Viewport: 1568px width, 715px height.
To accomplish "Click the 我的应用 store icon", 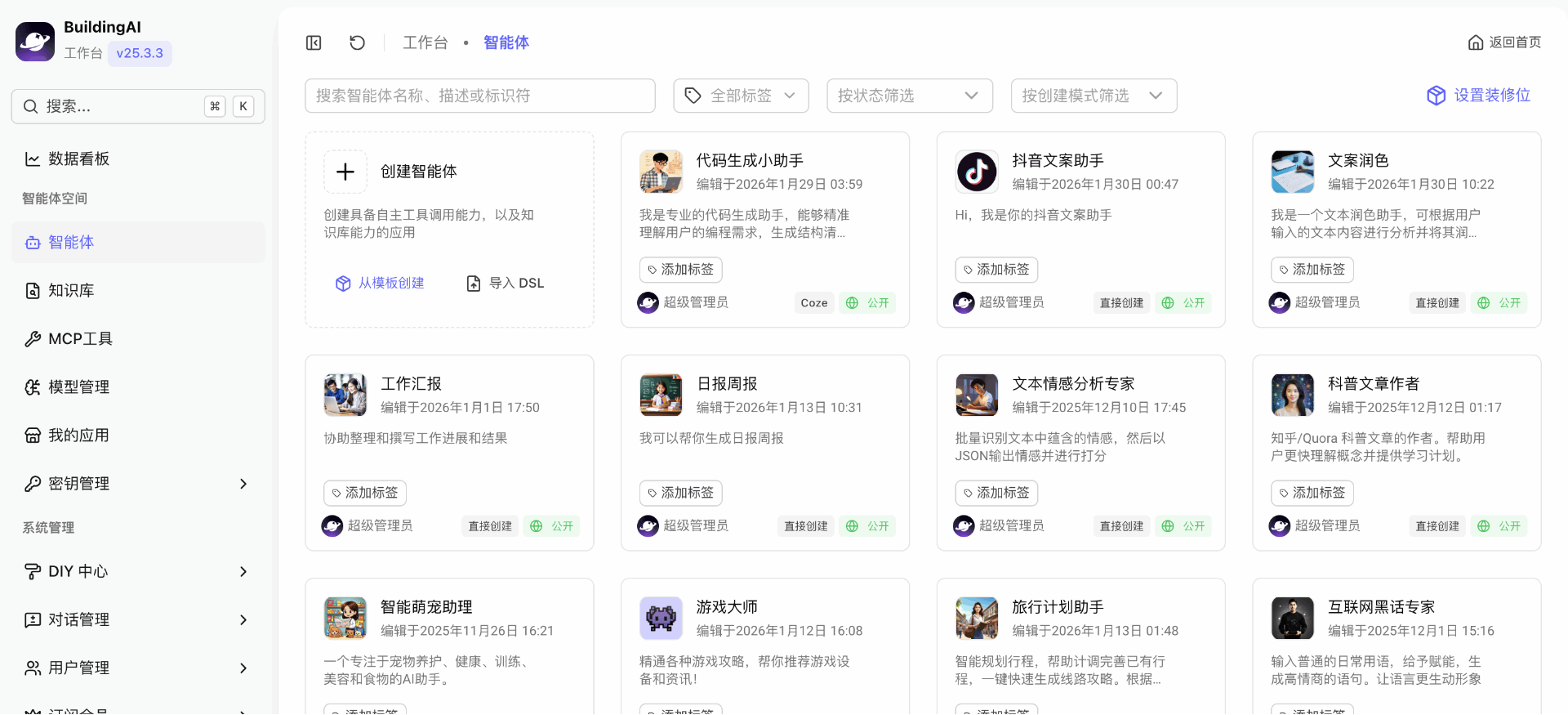I will [33, 436].
